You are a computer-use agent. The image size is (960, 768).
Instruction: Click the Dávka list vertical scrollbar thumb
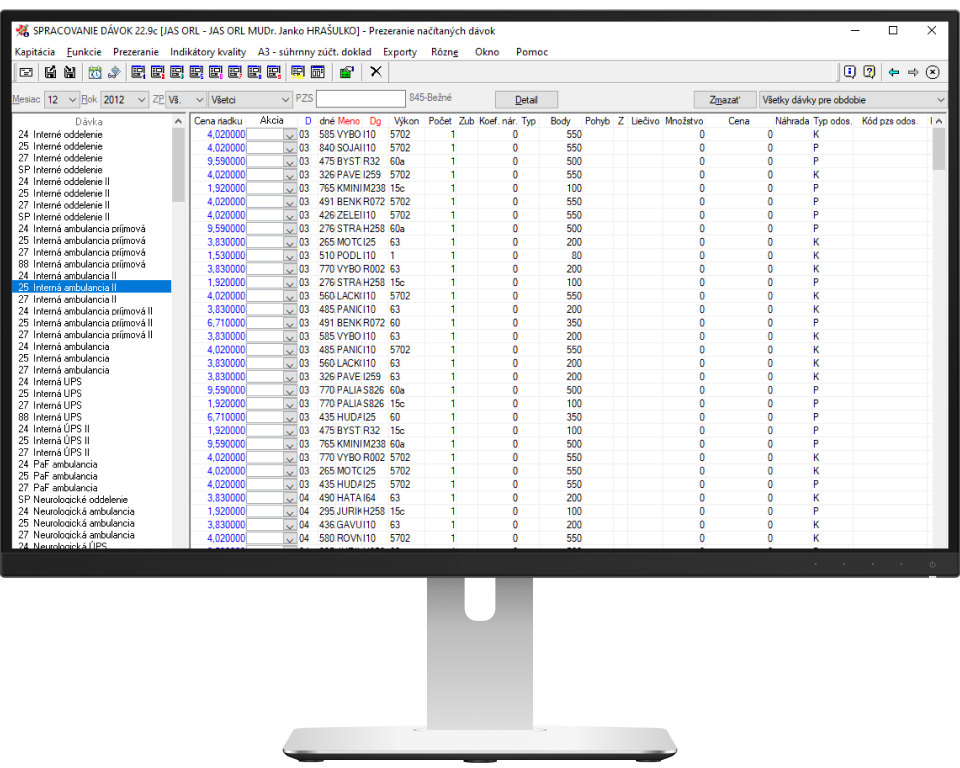(x=178, y=165)
